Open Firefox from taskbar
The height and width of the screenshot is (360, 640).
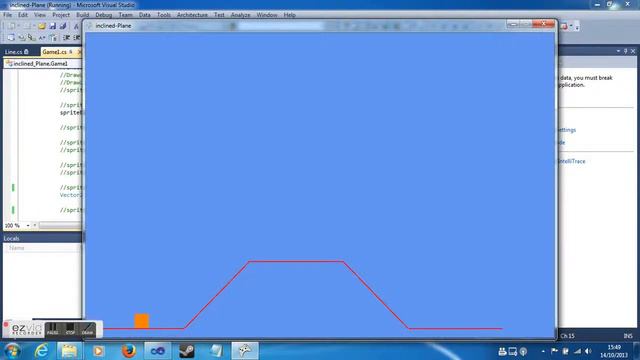tap(128, 351)
